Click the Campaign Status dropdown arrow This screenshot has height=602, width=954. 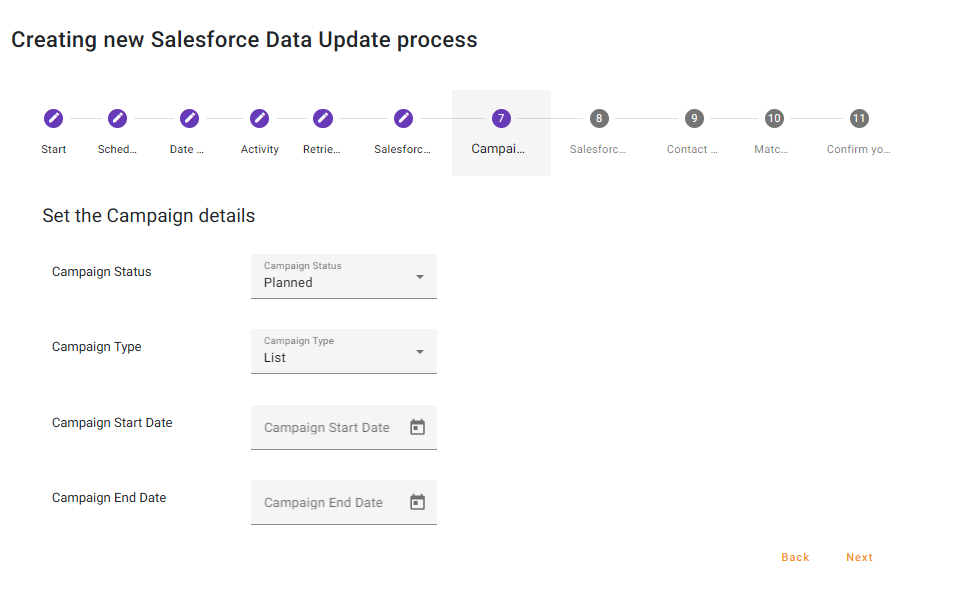(420, 277)
